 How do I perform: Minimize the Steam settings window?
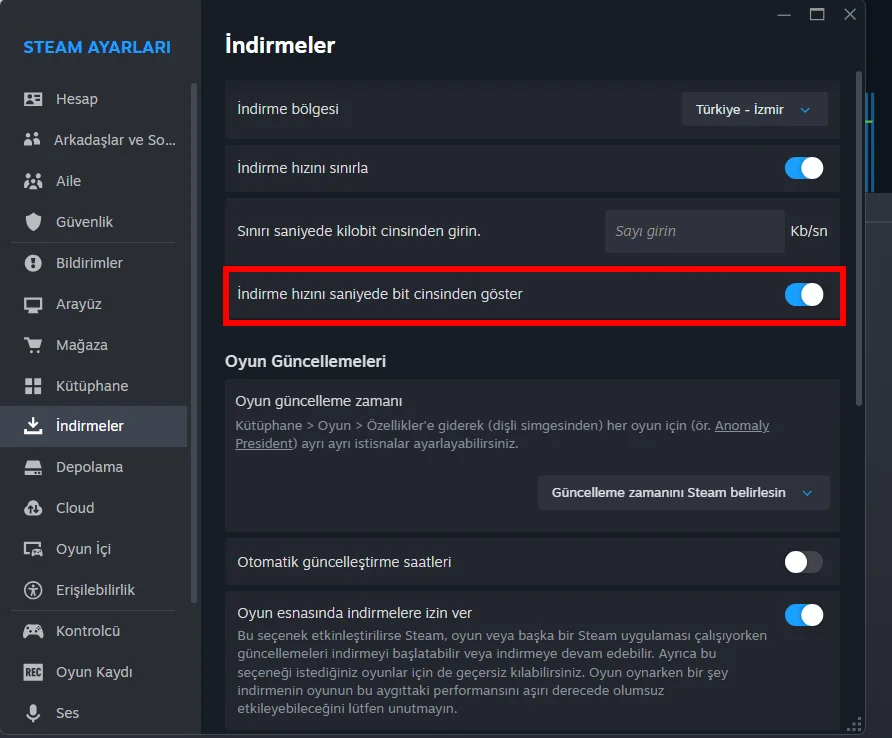[x=784, y=14]
